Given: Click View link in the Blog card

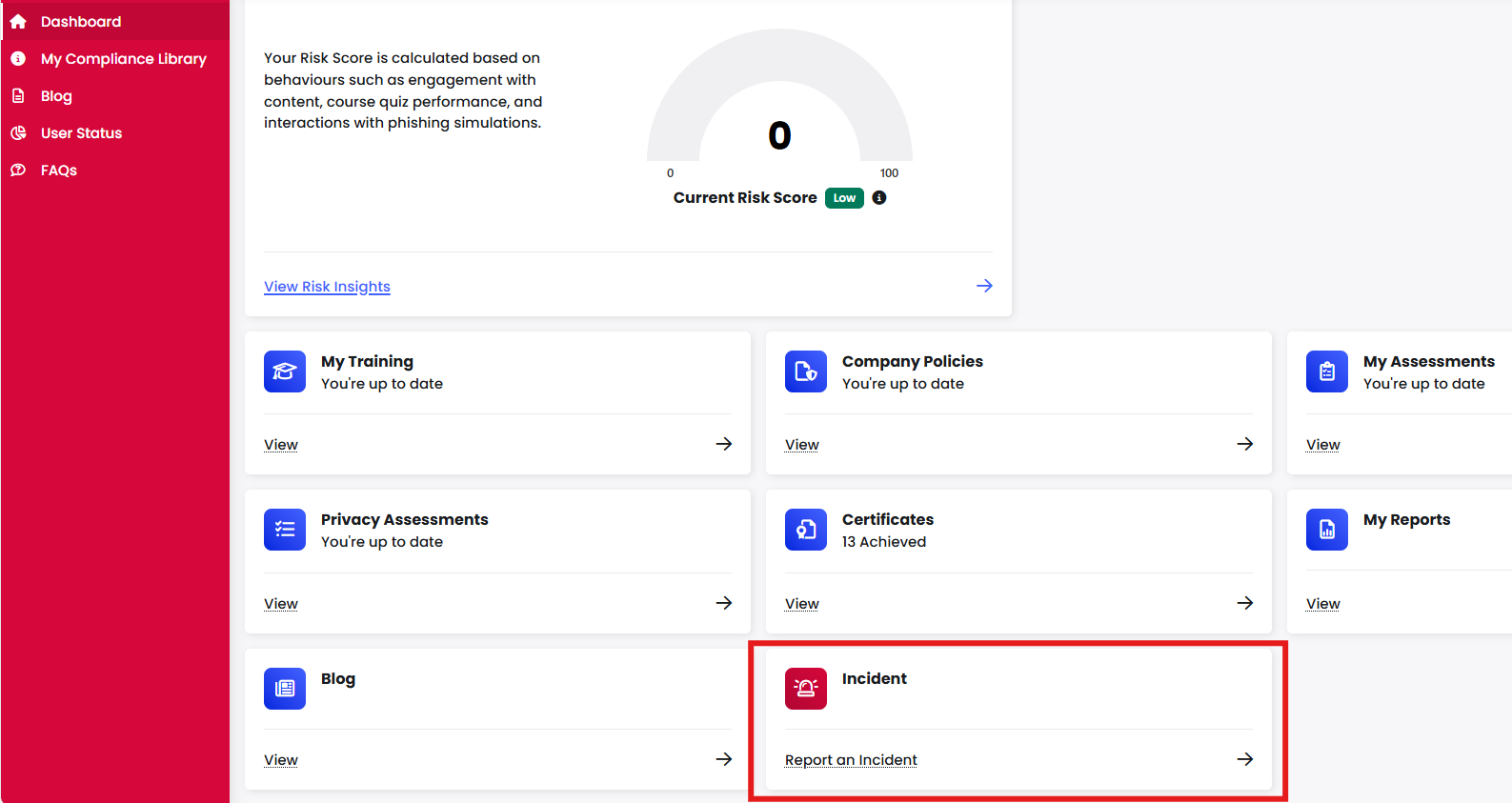Looking at the screenshot, I should point(281,760).
